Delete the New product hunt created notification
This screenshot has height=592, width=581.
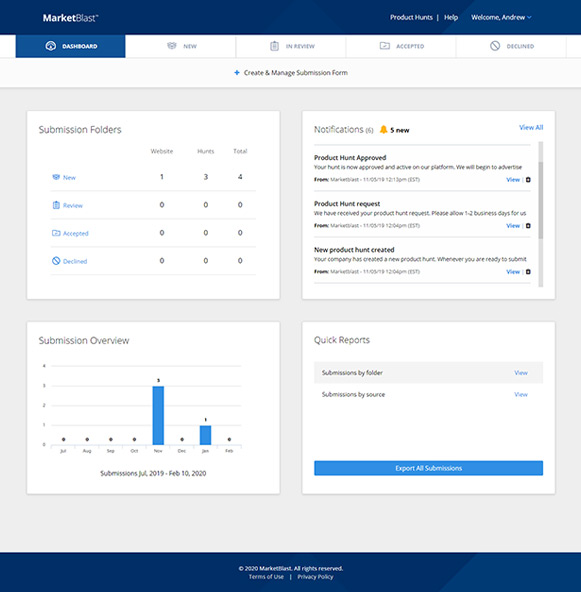click(x=528, y=272)
